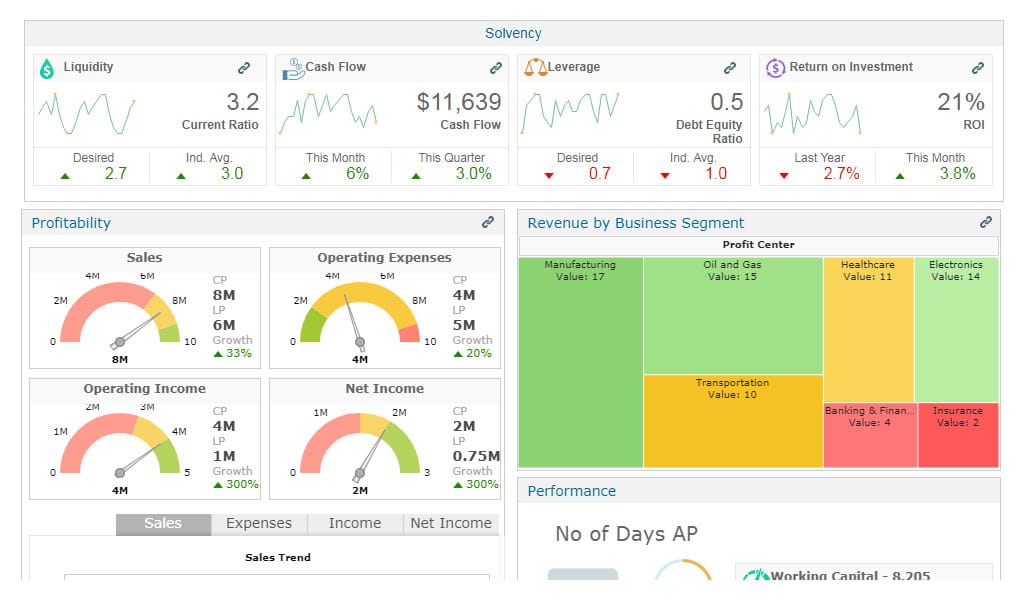Click the Return on Investment dollar icon
This screenshot has width=1024, height=600.
tap(775, 68)
